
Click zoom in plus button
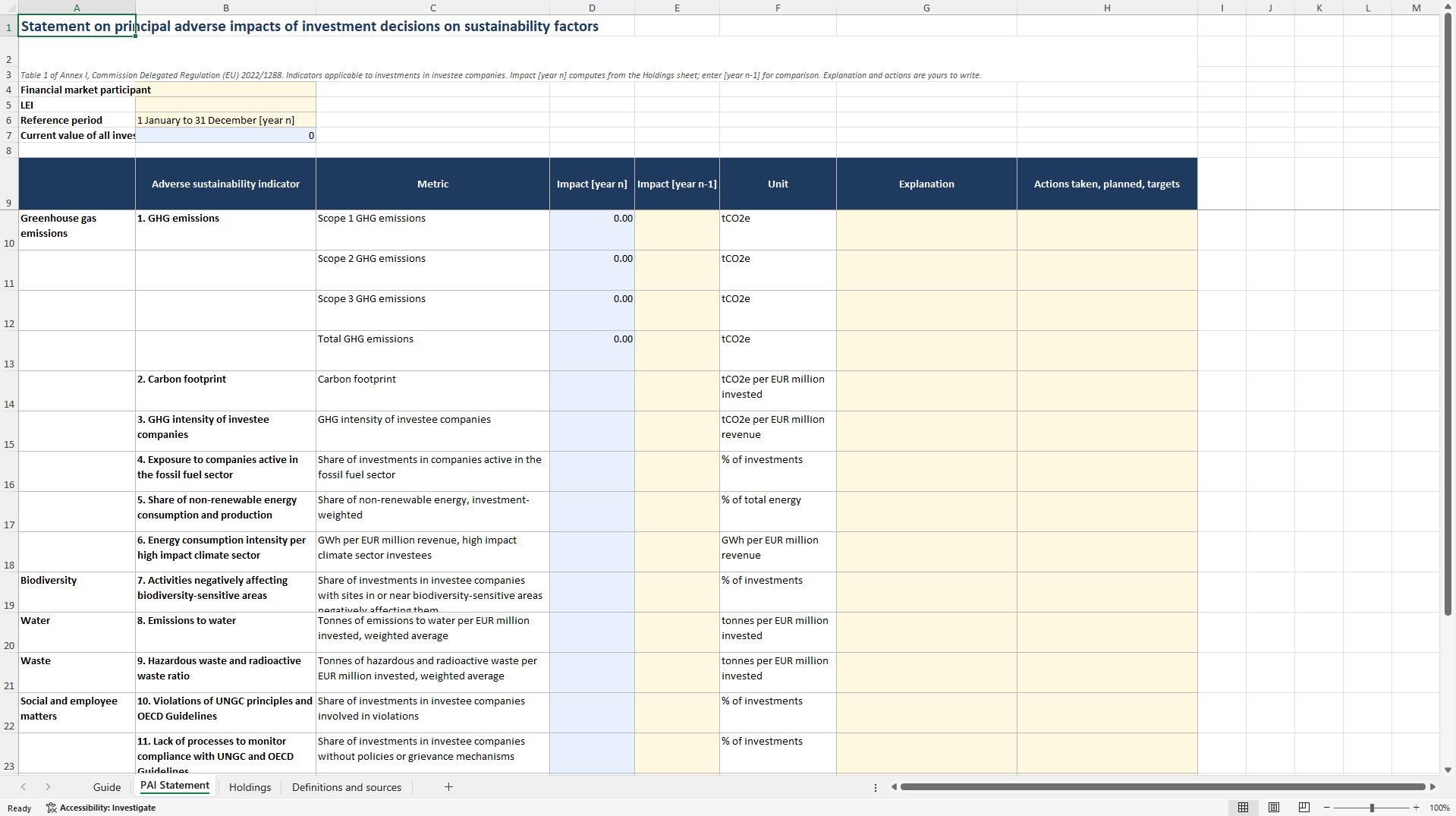tap(1416, 808)
